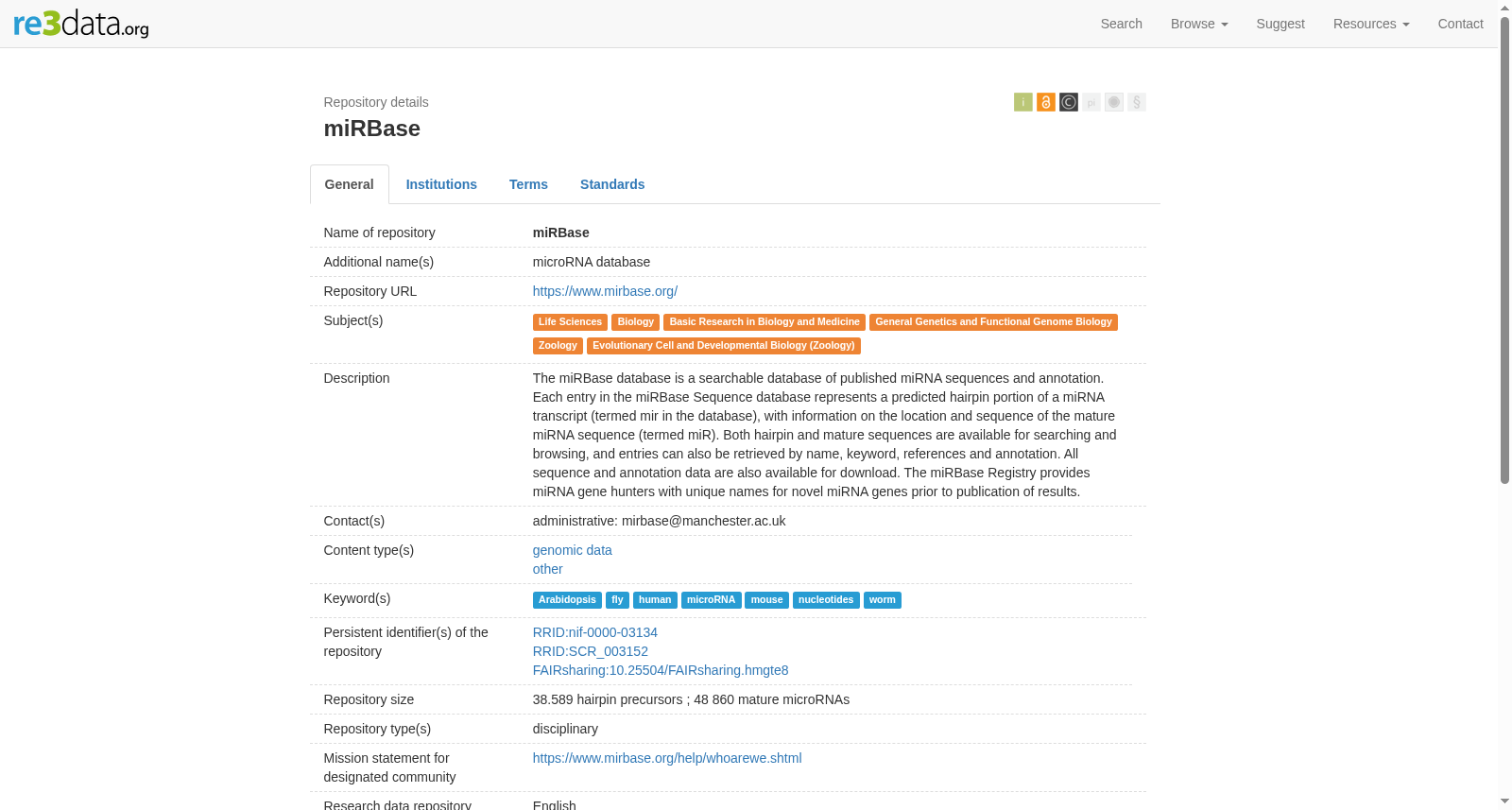
Task: Open the RRID:SCR_003152 identifier link
Action: (x=591, y=651)
